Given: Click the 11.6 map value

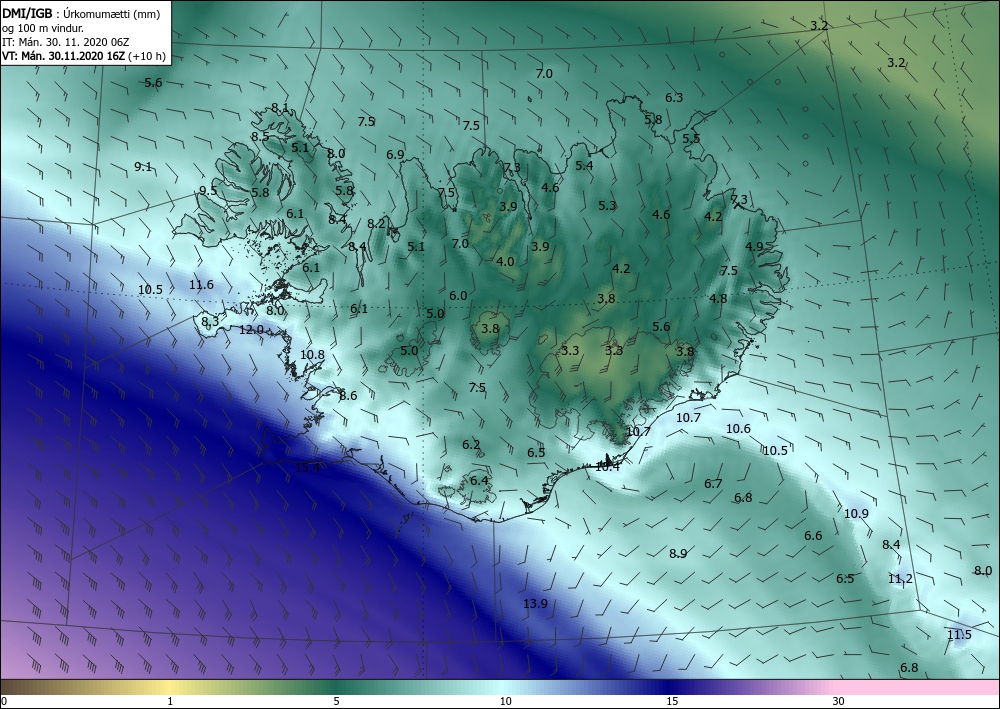Looking at the screenshot, I should tap(202, 284).
